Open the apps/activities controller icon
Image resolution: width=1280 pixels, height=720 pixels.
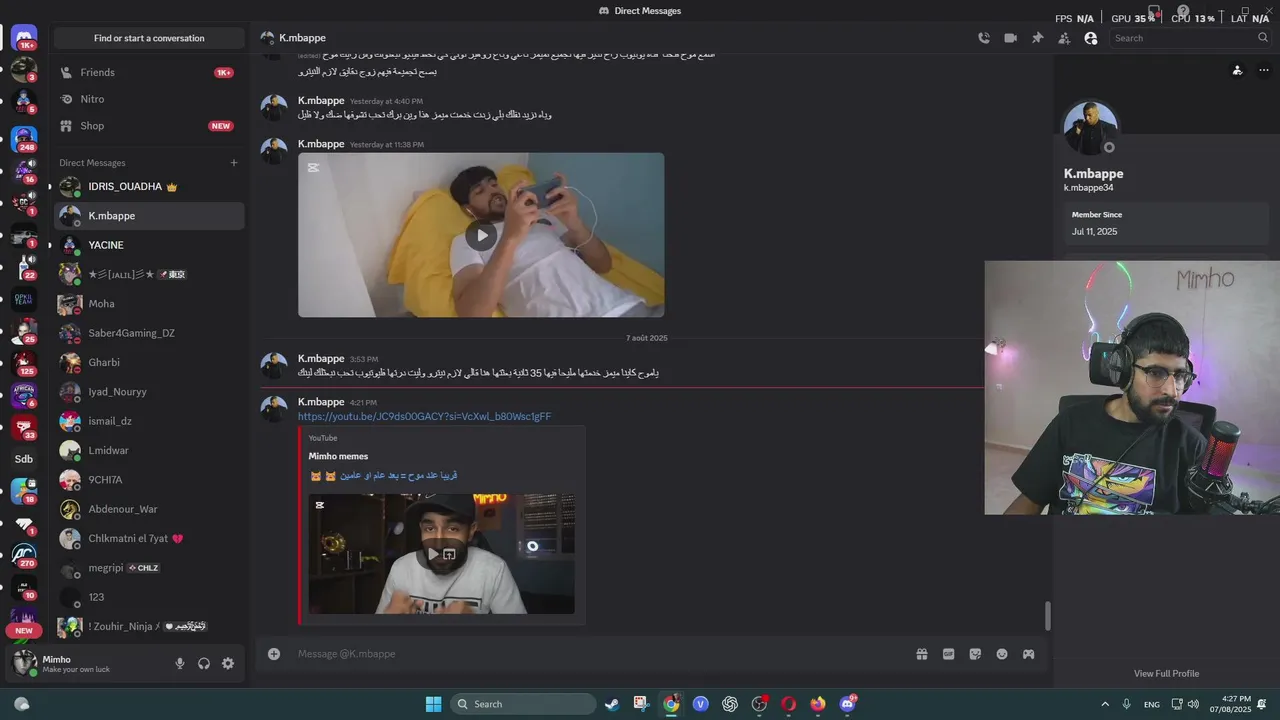click(x=1028, y=654)
